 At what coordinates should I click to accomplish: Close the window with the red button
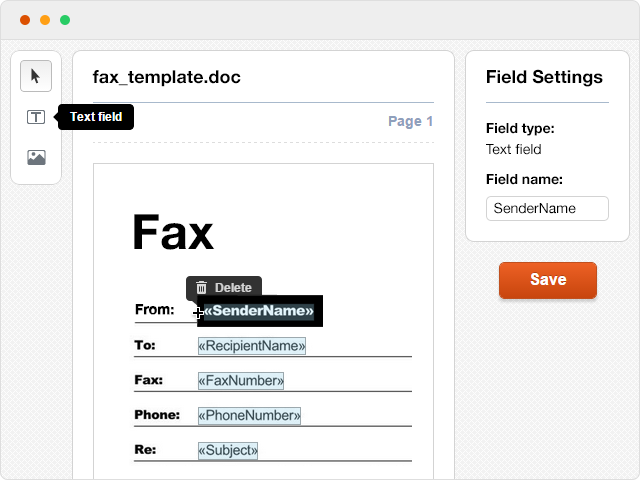coord(25,20)
